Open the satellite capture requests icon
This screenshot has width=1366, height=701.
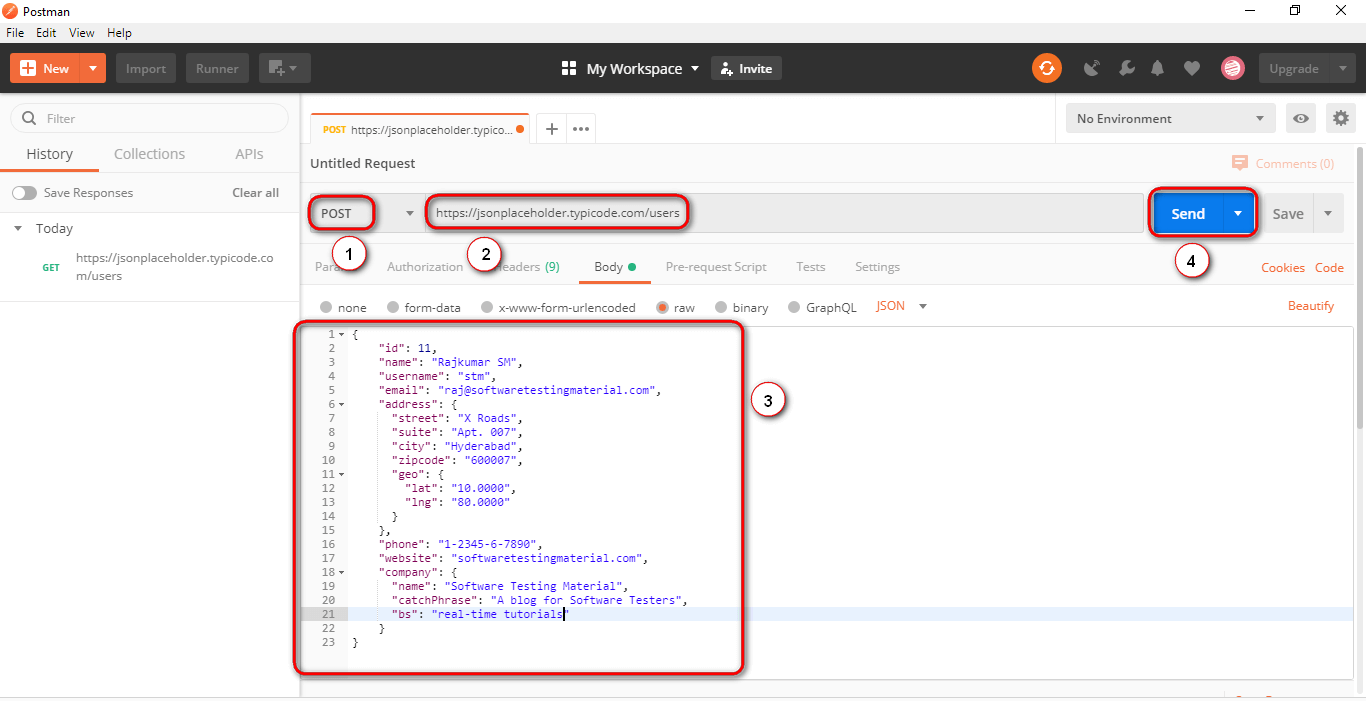(x=1092, y=68)
